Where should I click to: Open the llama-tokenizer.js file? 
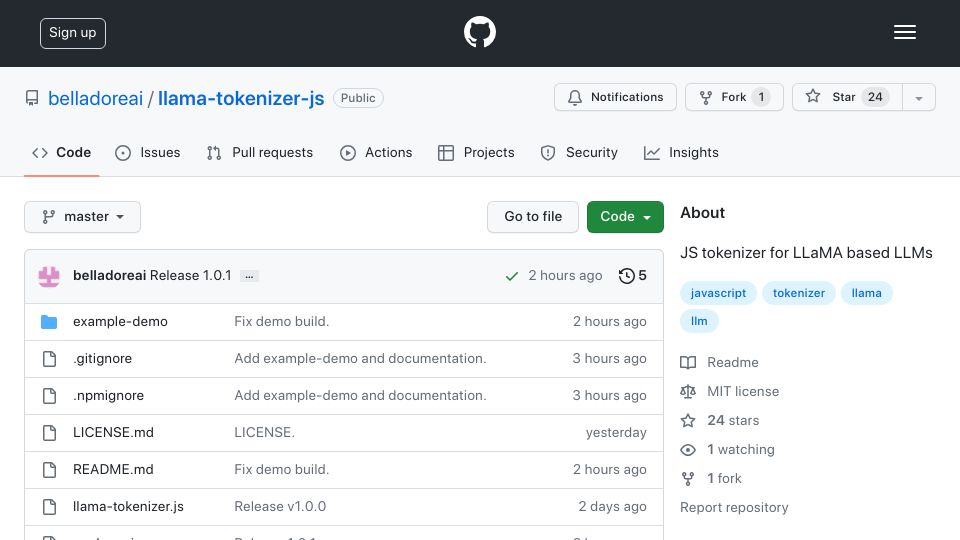click(128, 506)
